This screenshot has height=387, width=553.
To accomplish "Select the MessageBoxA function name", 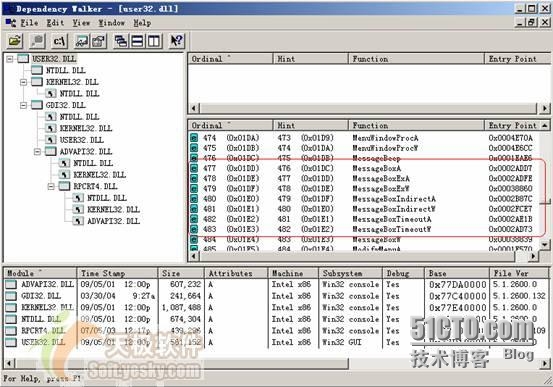I will tap(377, 168).
